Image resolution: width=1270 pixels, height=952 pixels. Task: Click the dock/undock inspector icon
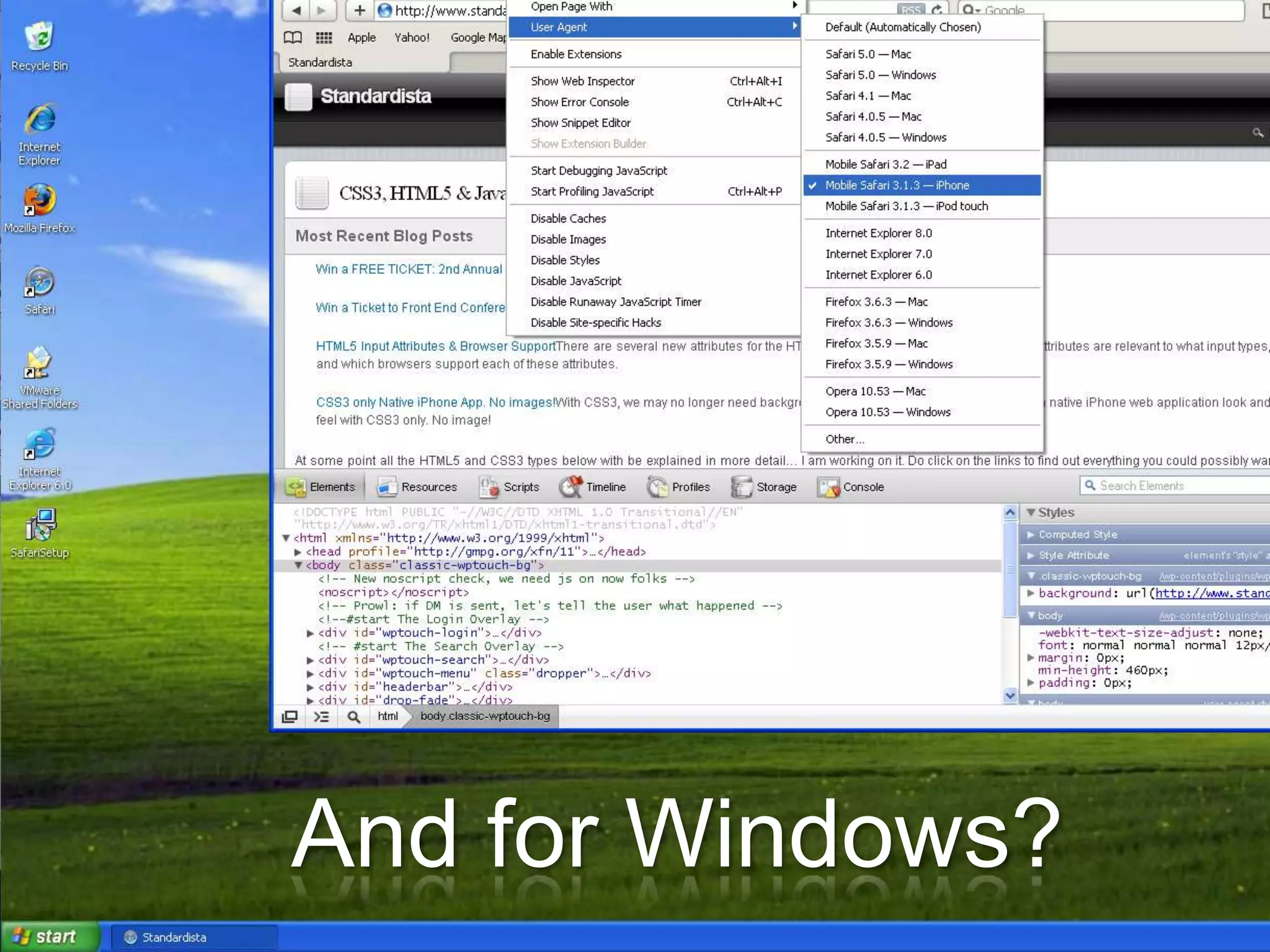coord(290,717)
